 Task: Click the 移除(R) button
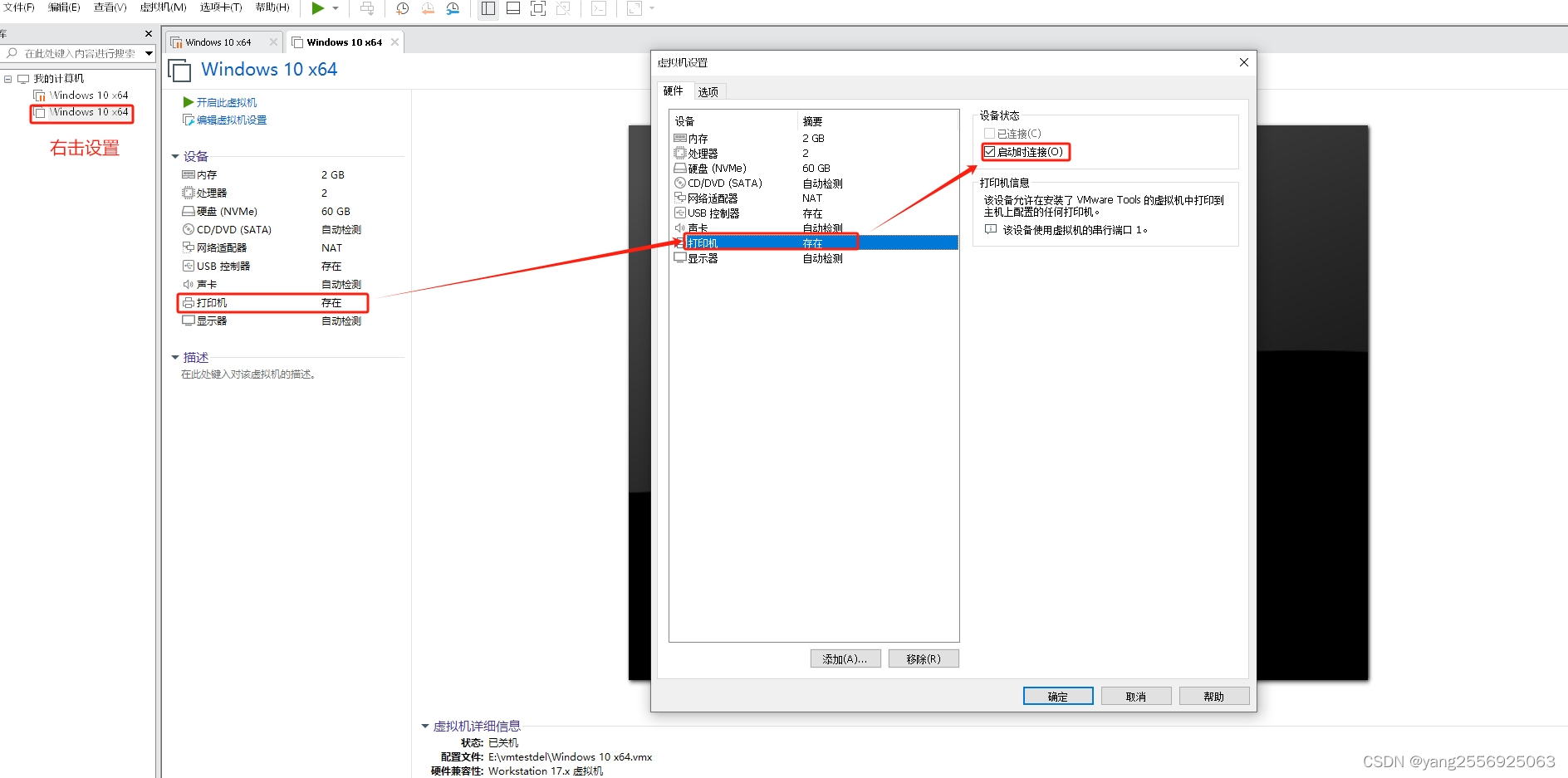pos(924,658)
